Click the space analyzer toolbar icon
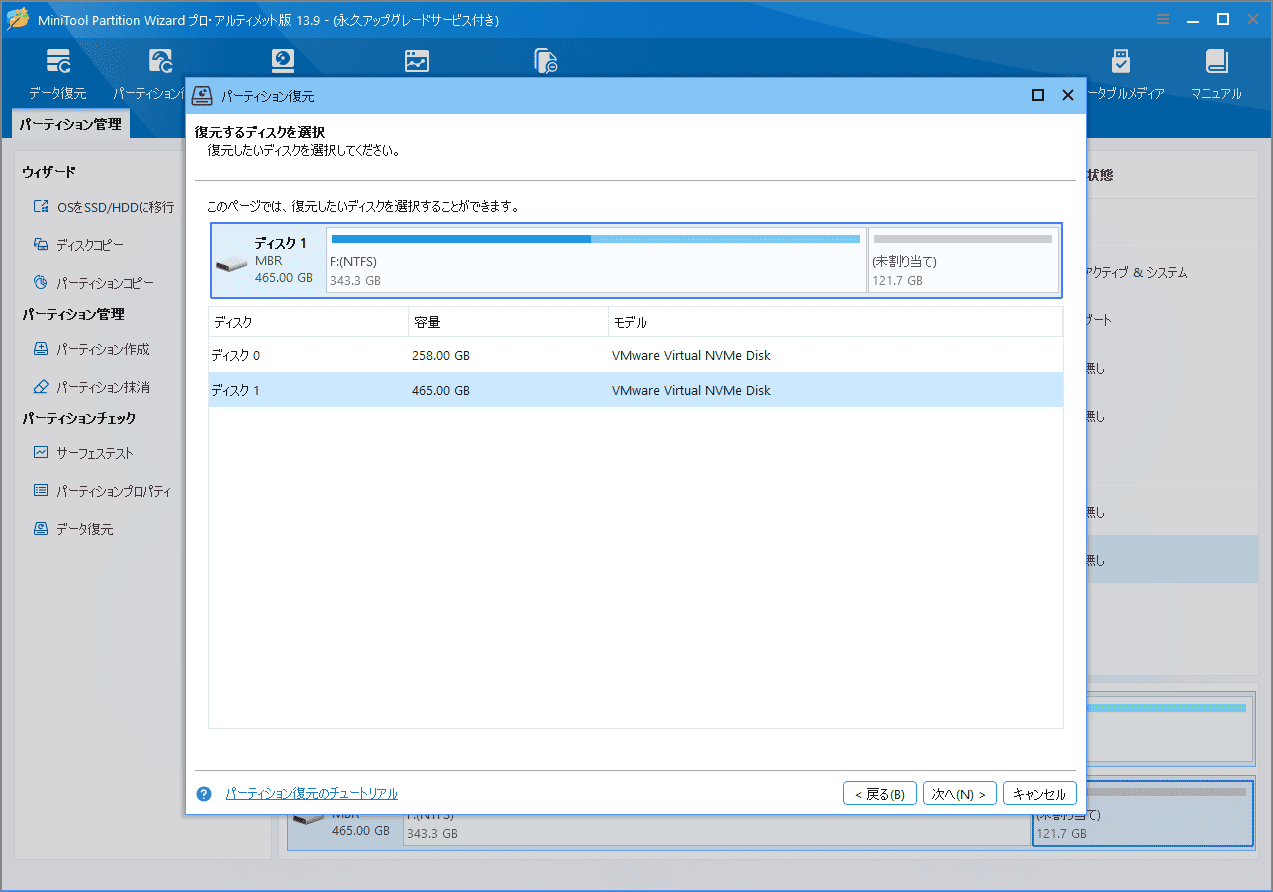 click(x=417, y=61)
